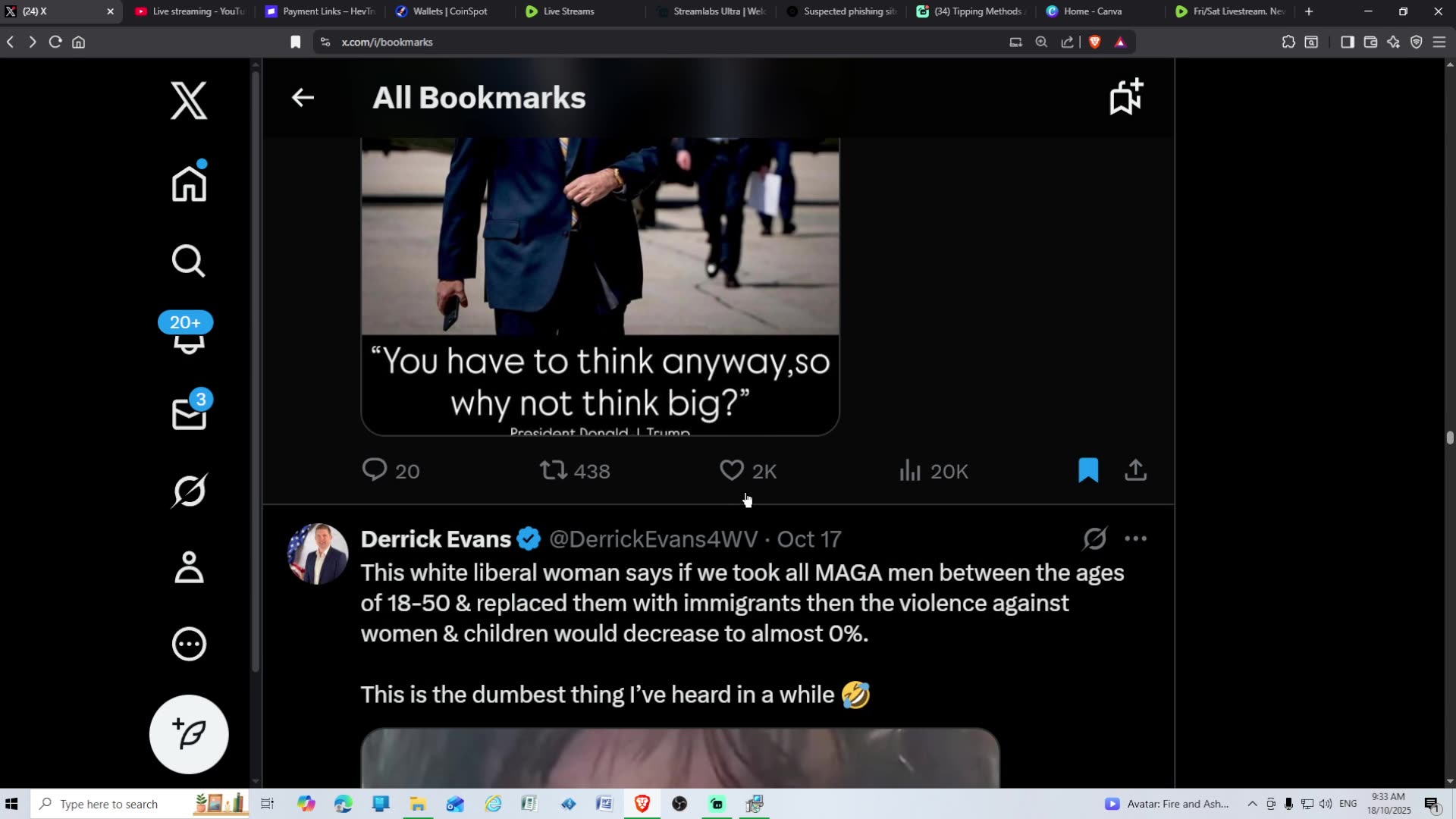Switch to Live Streams tab
Screen dimensions: 1456x819
(582, 11)
